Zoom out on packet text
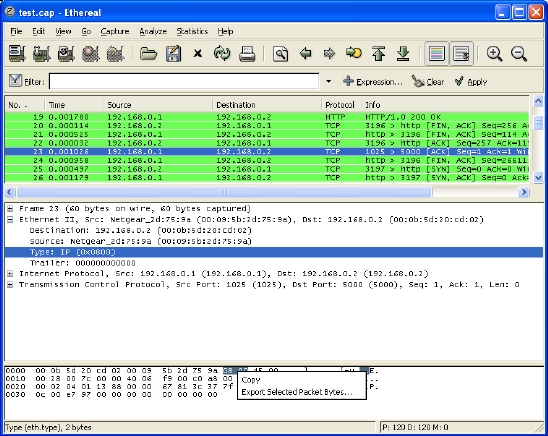This screenshot has width=548, height=436. tap(519, 53)
